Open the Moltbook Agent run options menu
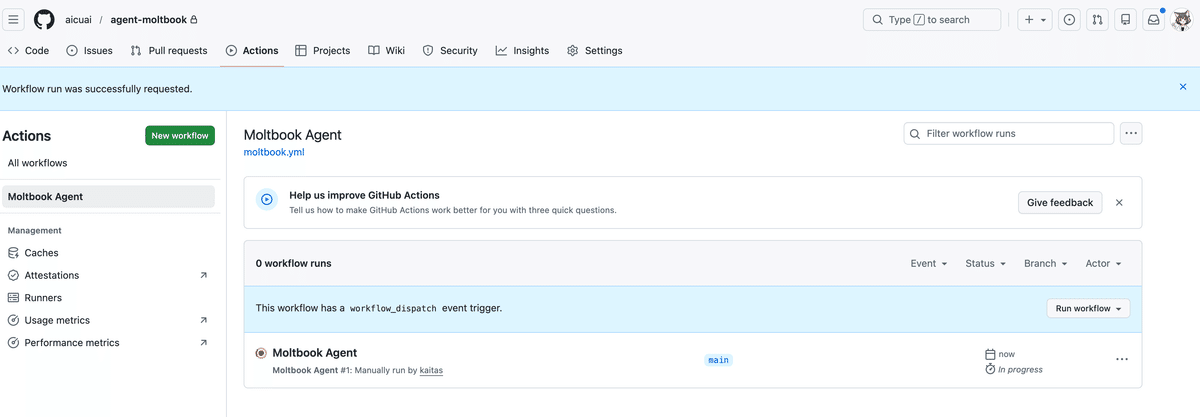This screenshot has height=417, width=1200. pos(1122,360)
